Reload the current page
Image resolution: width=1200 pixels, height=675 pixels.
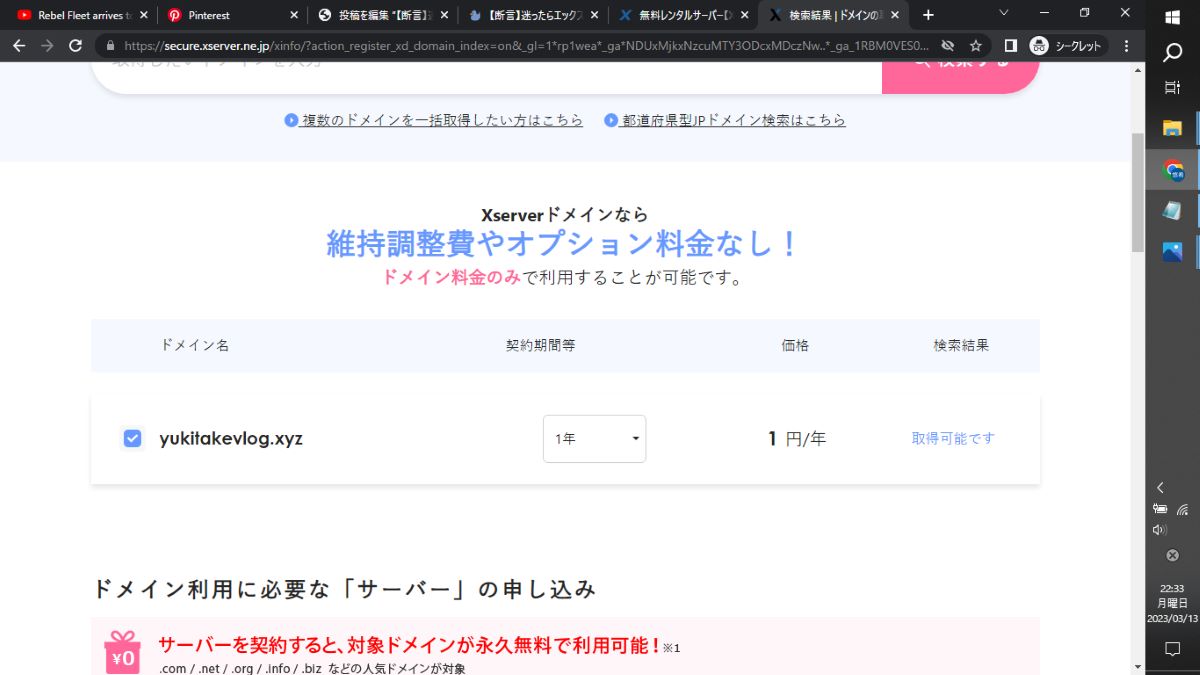tap(75, 46)
